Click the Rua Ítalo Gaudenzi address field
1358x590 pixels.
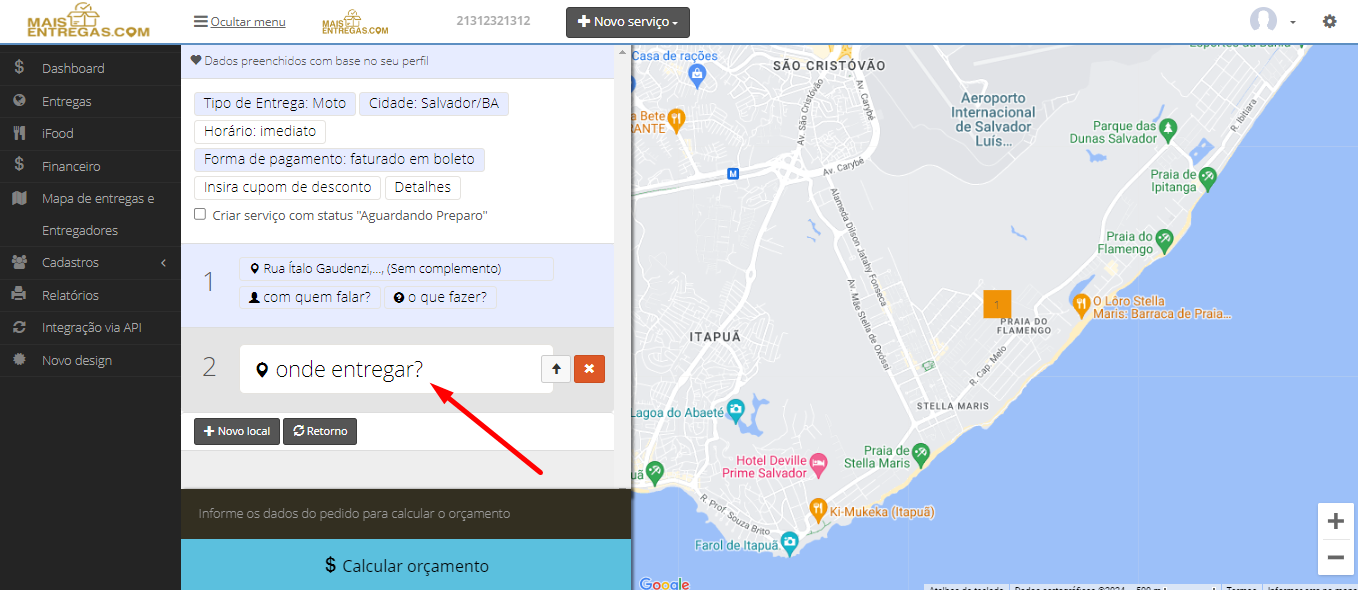(x=396, y=269)
